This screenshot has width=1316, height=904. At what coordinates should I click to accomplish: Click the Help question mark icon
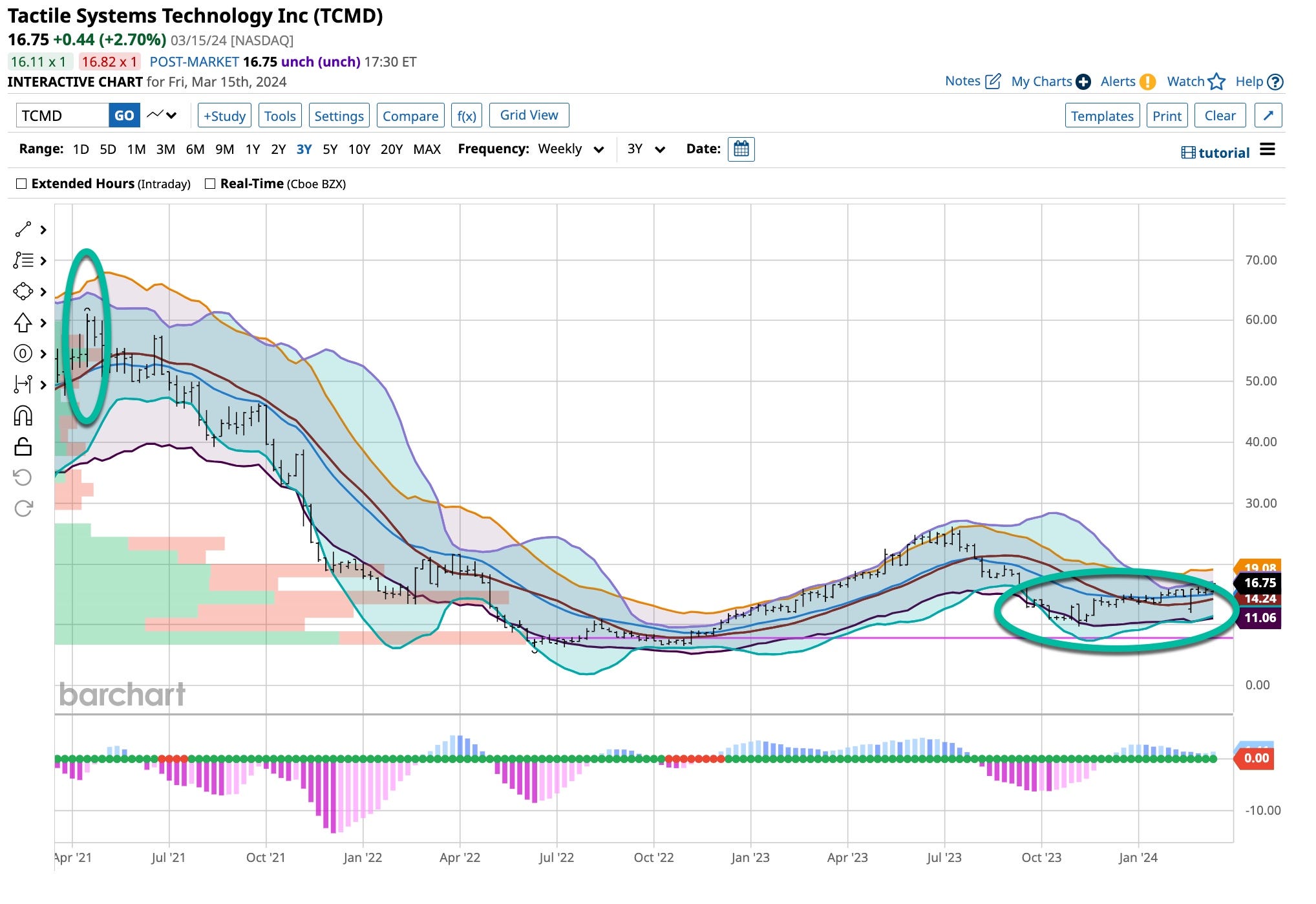tap(1275, 82)
